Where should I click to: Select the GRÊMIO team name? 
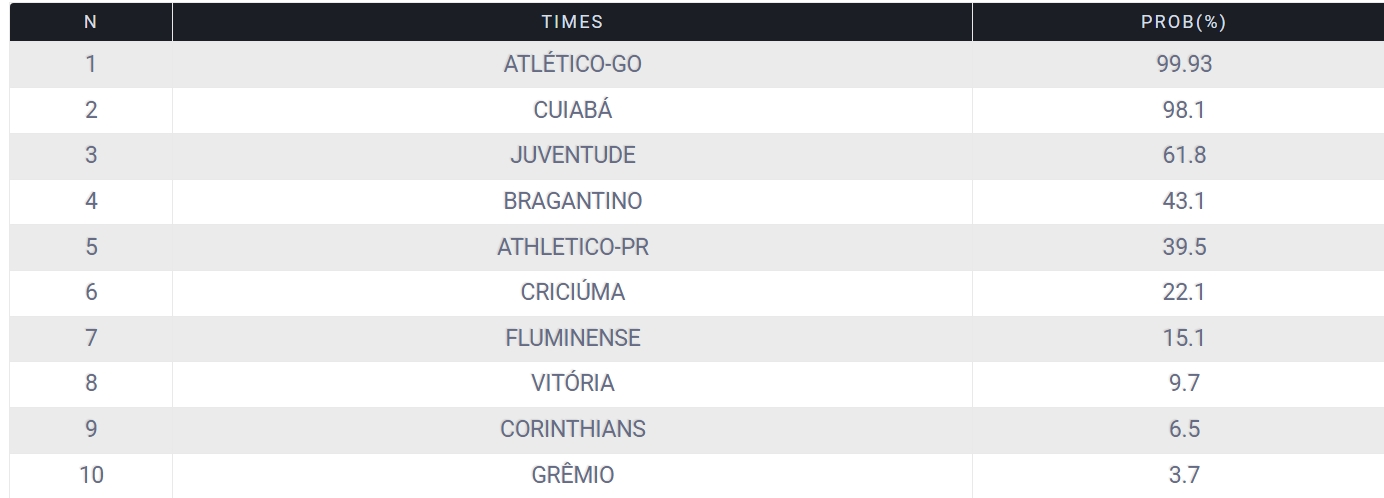pos(572,476)
